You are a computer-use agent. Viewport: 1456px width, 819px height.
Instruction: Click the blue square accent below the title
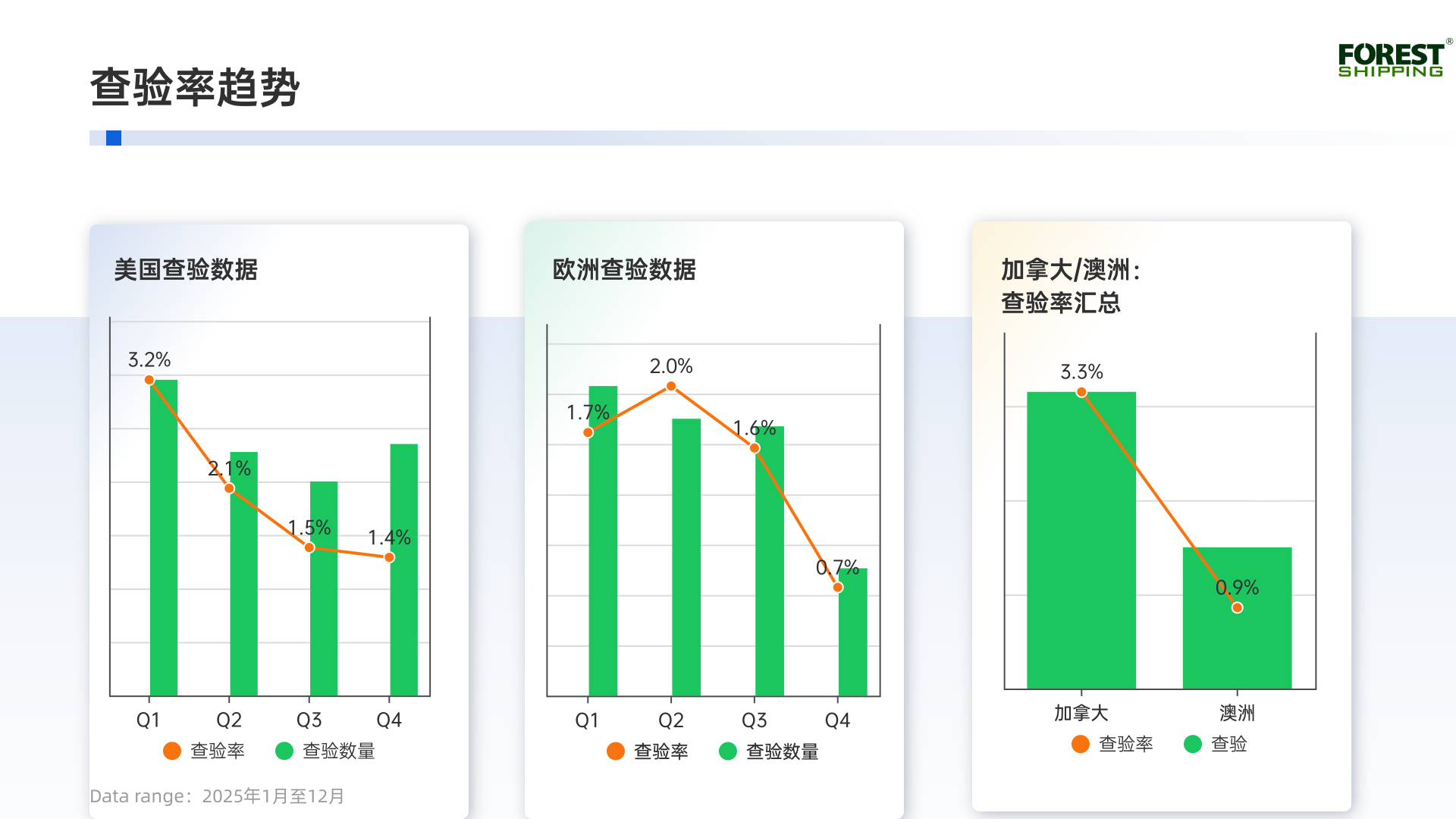[x=112, y=137]
